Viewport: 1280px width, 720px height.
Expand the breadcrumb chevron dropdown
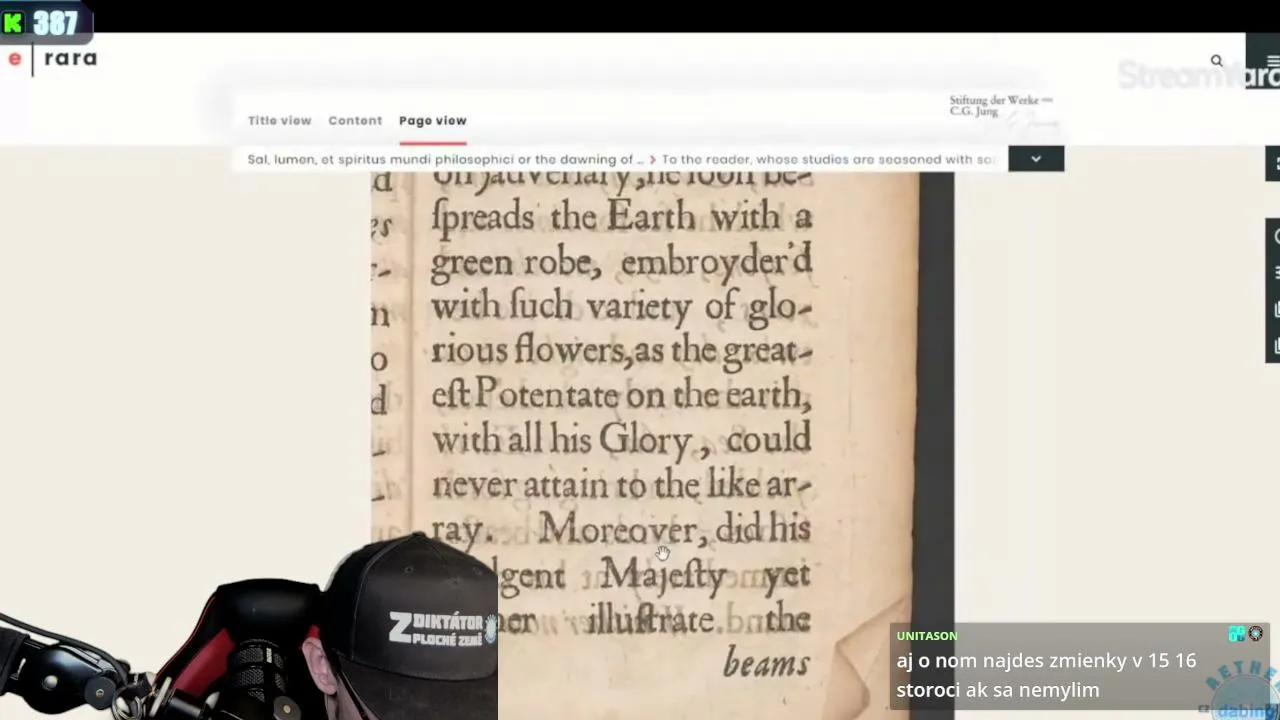click(x=1036, y=159)
